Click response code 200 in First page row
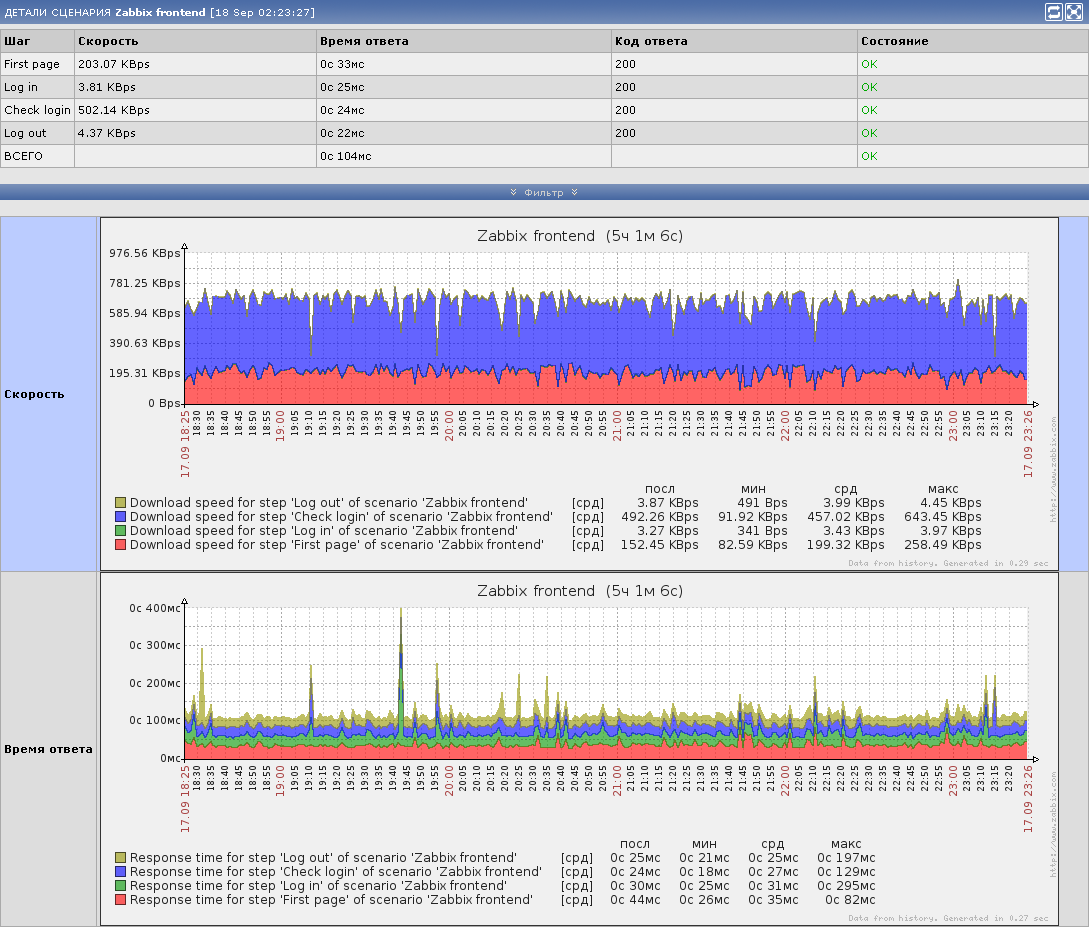1089x927 pixels. 625,64
